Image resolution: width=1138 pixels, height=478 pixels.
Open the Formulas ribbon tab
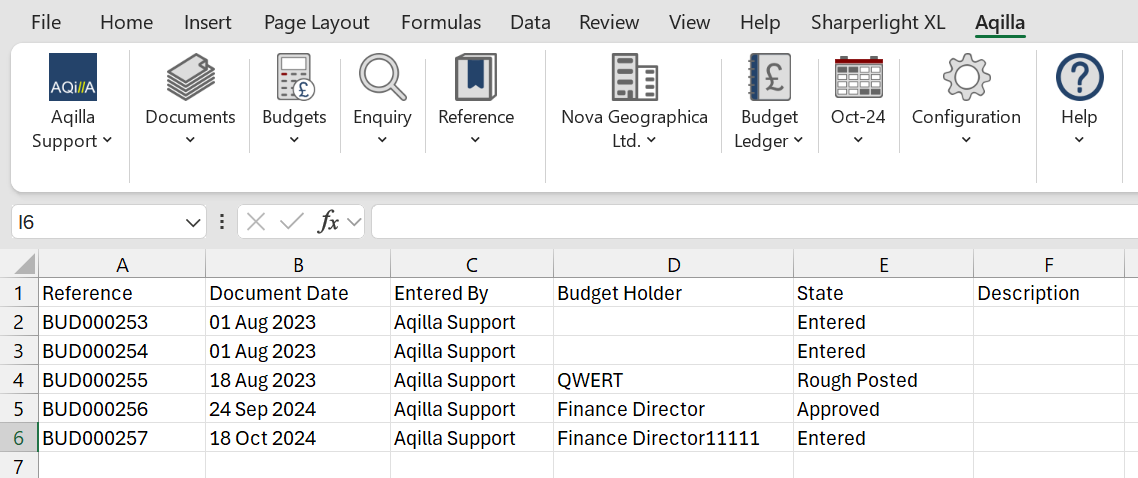tap(440, 22)
